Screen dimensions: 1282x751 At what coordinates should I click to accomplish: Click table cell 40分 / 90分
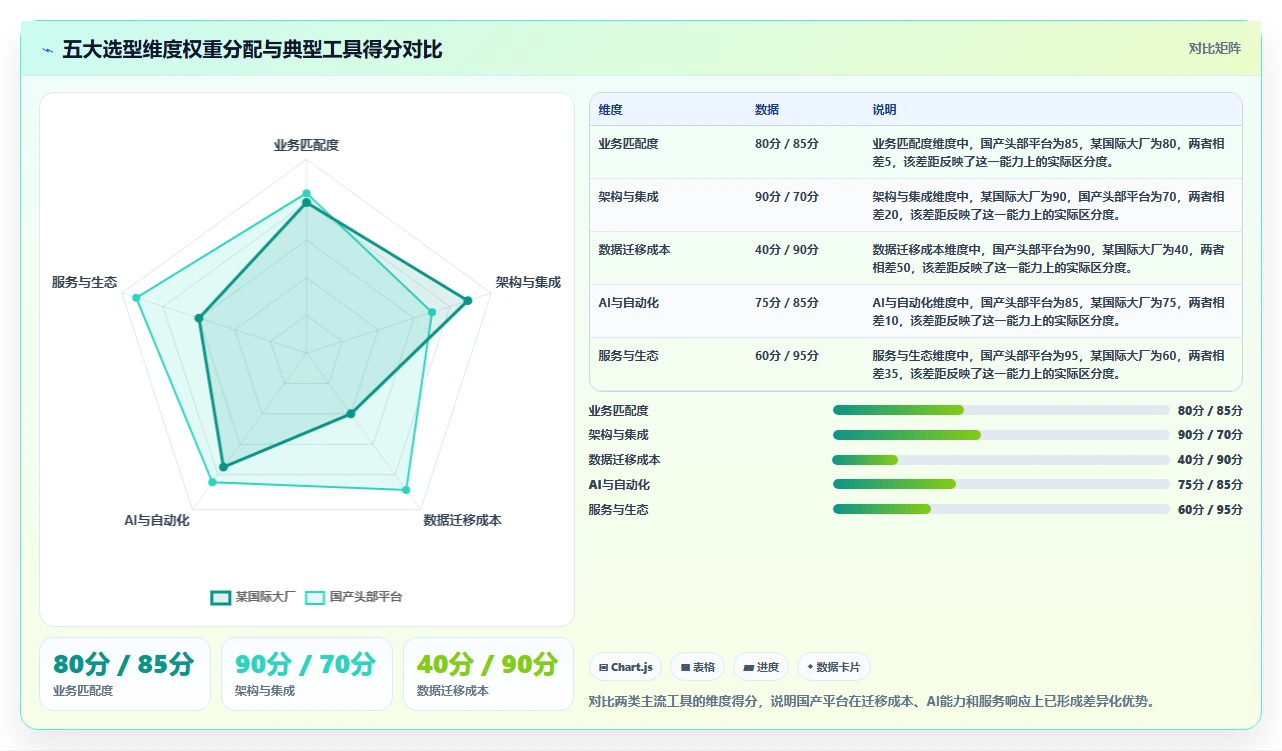tap(787, 250)
